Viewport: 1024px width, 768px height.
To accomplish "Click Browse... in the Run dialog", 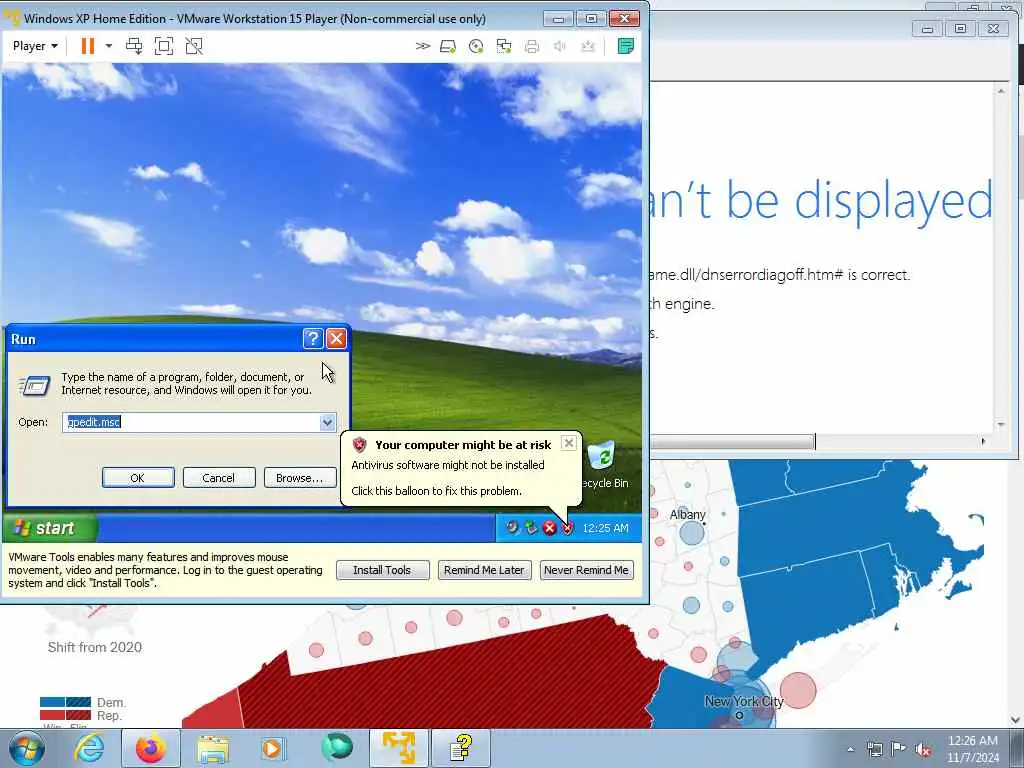I will click(299, 478).
